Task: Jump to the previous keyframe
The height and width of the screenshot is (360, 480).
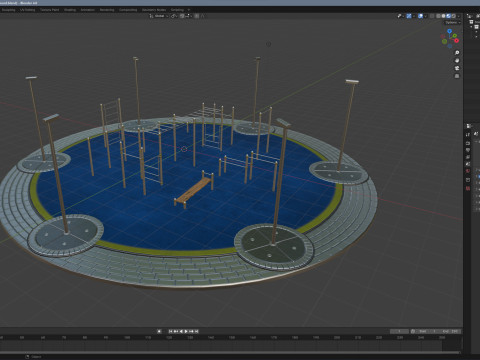Action: [x=176, y=331]
